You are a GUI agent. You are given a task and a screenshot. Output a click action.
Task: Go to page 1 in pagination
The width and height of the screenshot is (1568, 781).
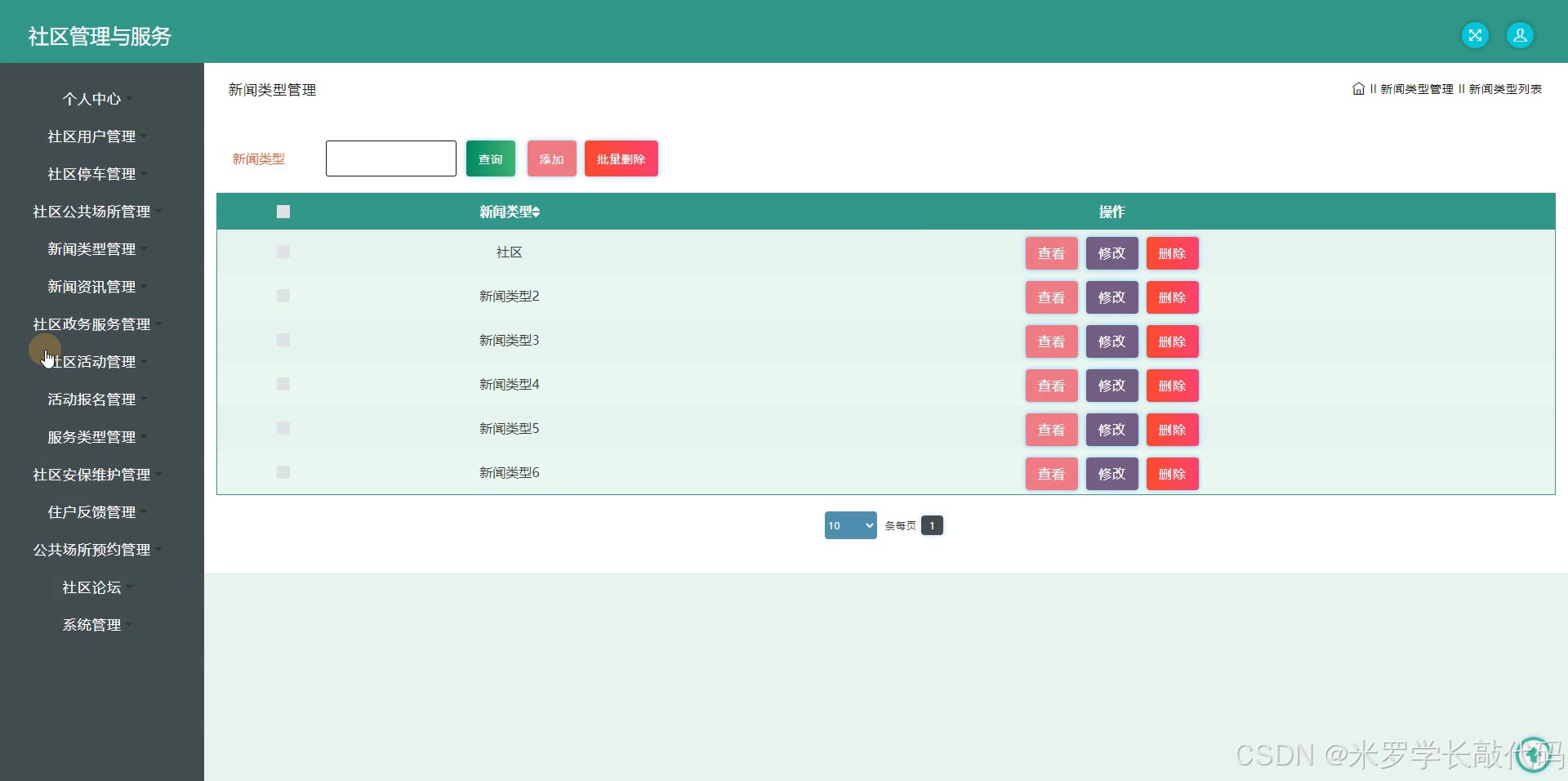pos(932,525)
